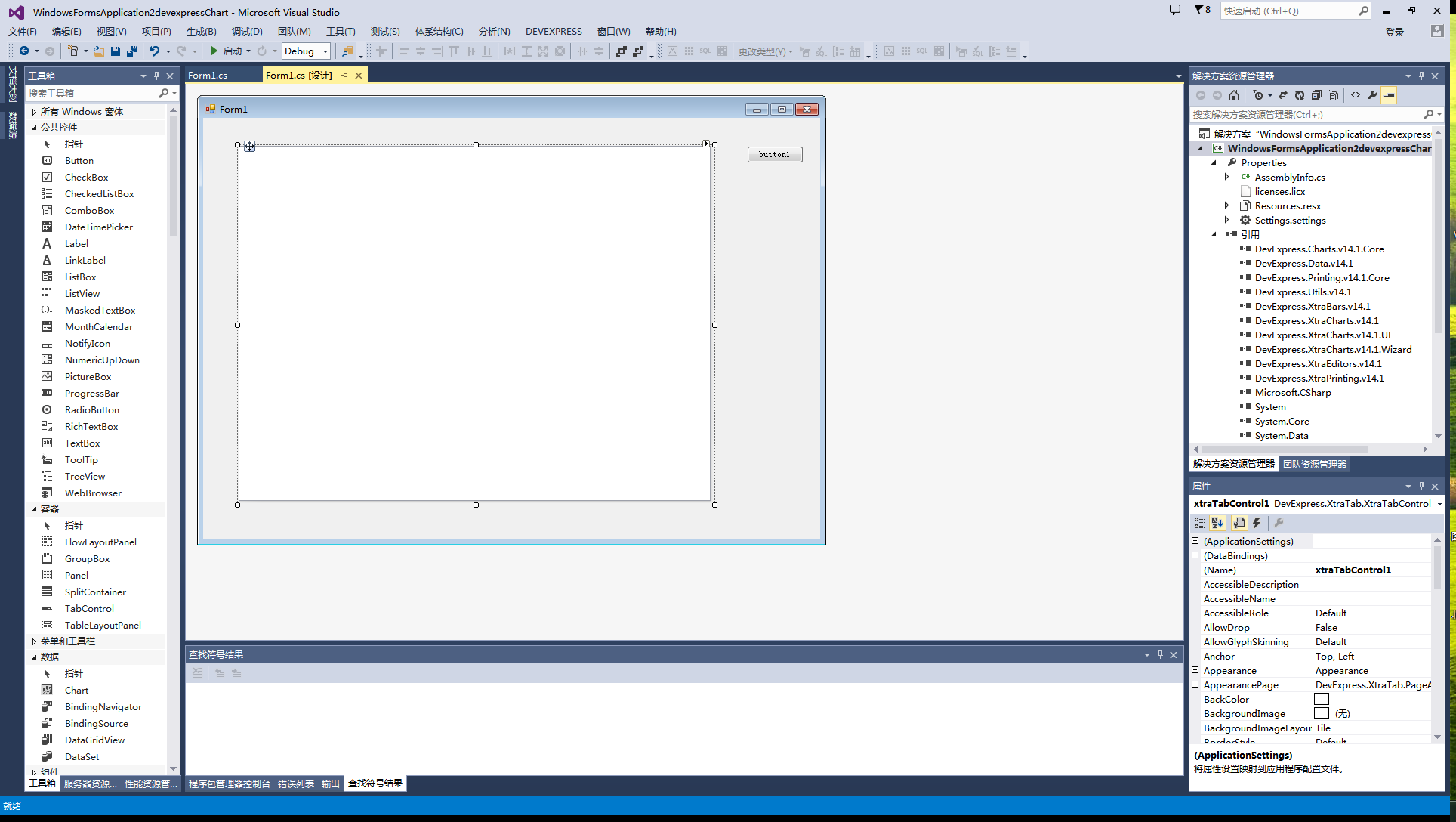The height and width of the screenshot is (822, 1456).
Task: Navigate backward with the blue back arrow
Action: [24, 51]
